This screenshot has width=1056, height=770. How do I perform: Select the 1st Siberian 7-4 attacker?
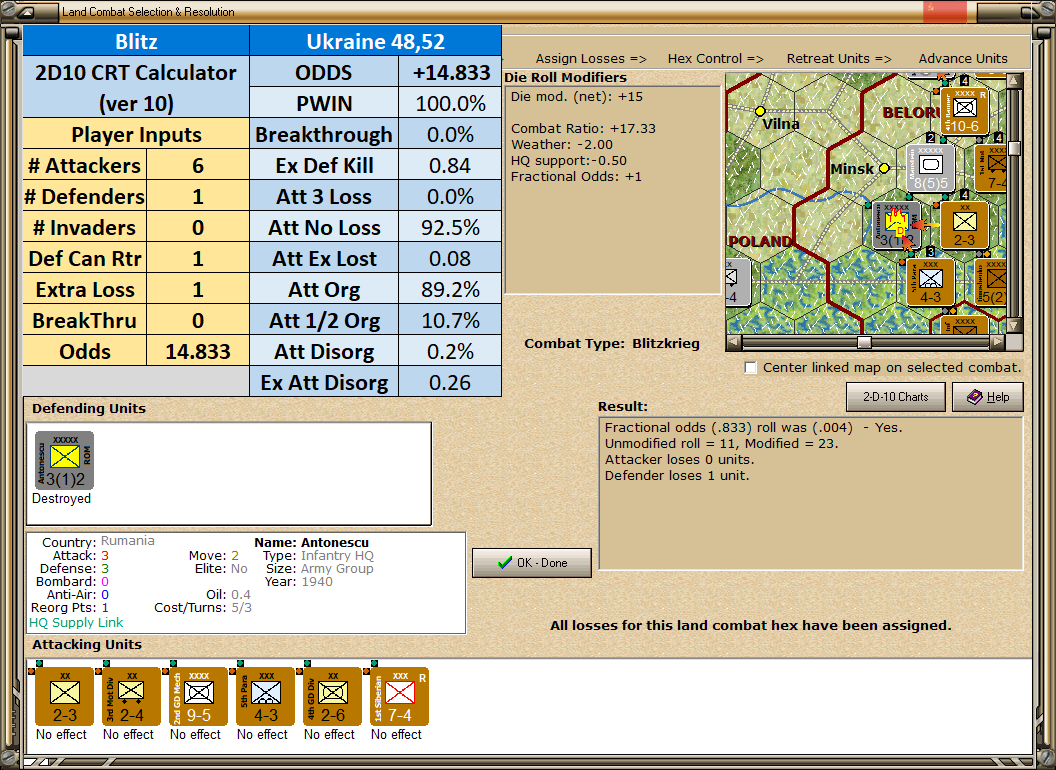tap(399, 696)
